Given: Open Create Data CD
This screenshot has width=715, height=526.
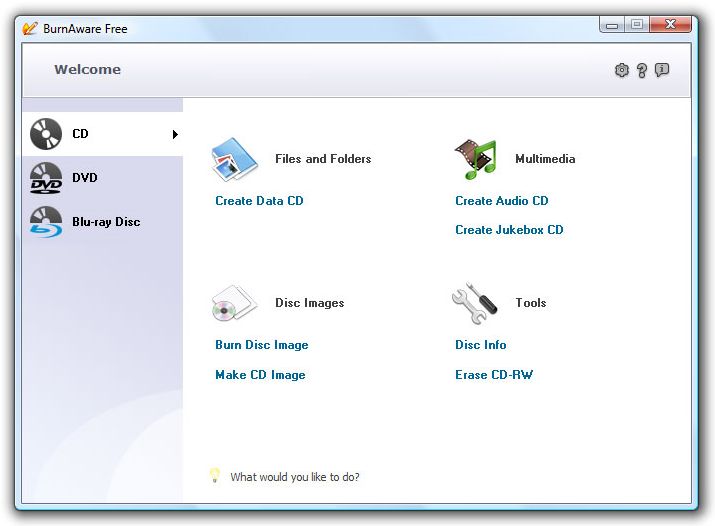Looking at the screenshot, I should coord(259,201).
